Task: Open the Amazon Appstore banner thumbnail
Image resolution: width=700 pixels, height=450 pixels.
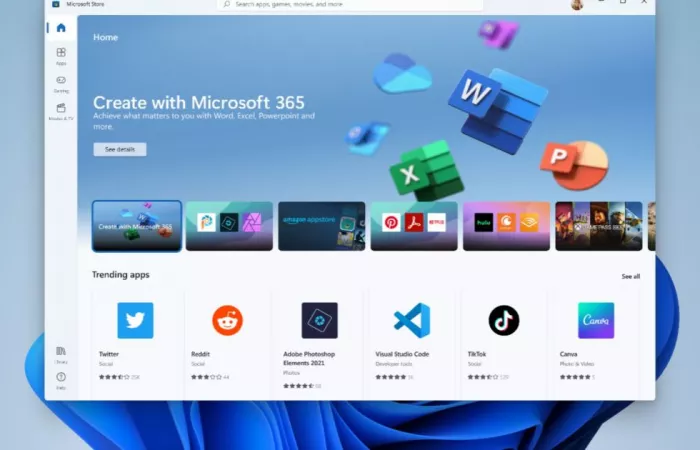Action: pyautogui.click(x=321, y=226)
